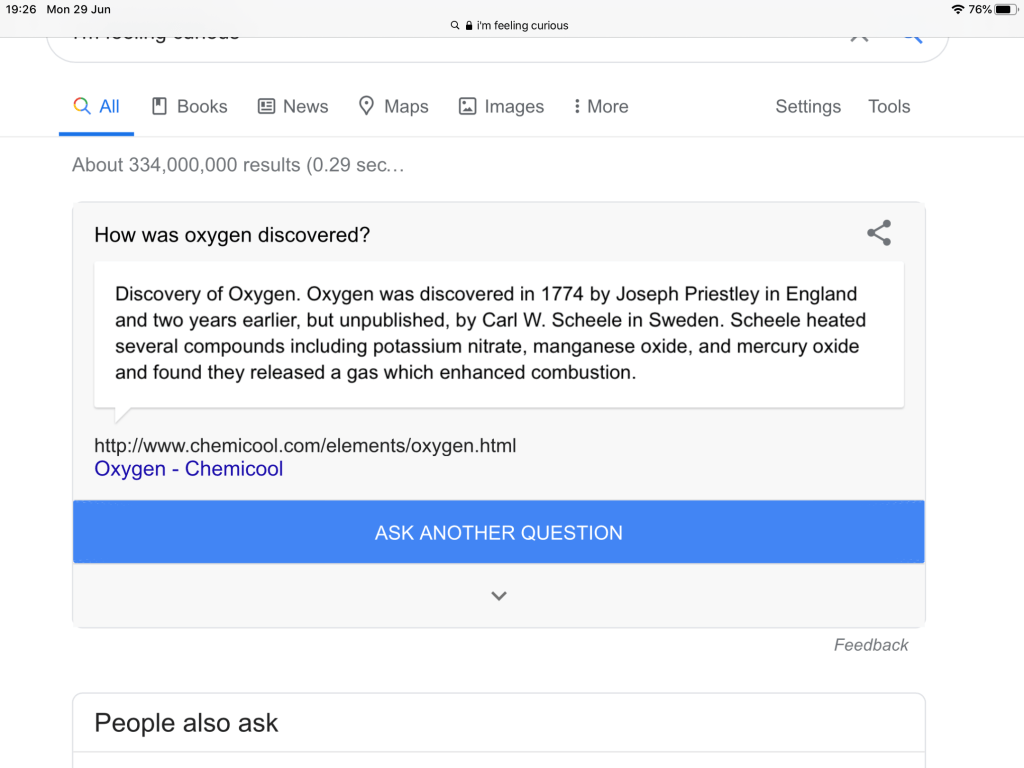Clear the search box with the X icon

[858, 36]
